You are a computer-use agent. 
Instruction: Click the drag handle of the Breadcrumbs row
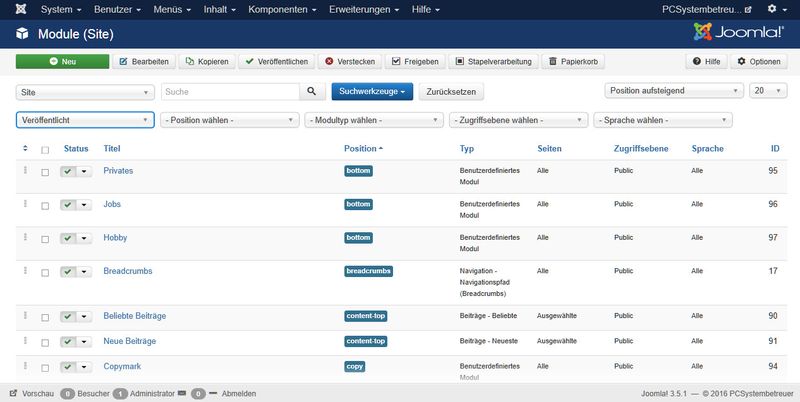click(x=26, y=270)
